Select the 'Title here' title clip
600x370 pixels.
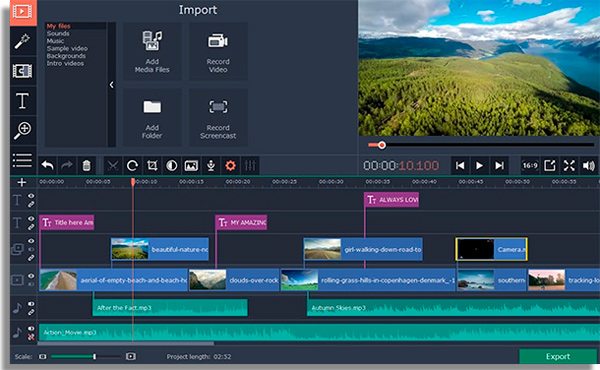pos(67,222)
